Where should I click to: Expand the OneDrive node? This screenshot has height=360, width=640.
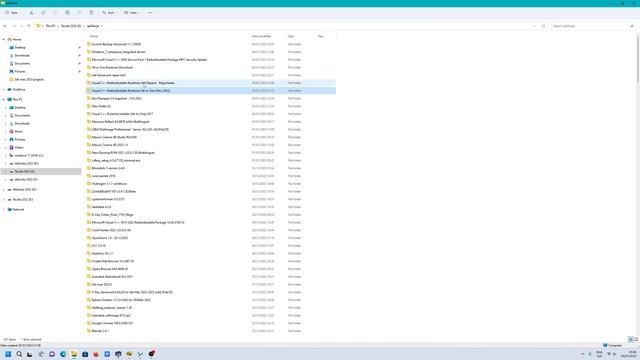(x=4, y=89)
